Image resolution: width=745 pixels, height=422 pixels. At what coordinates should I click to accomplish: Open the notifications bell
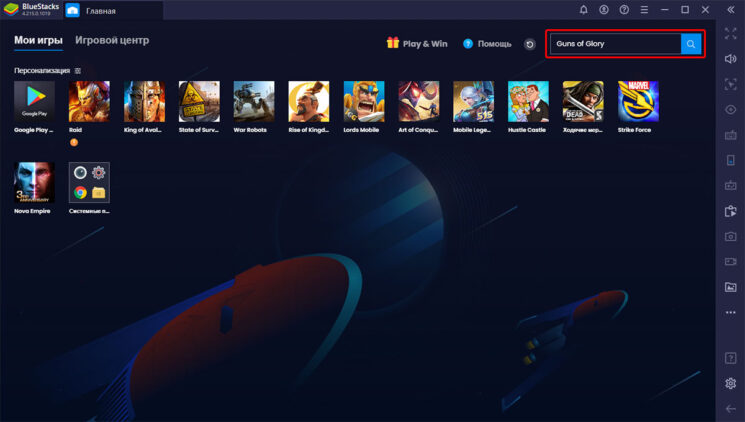(584, 10)
